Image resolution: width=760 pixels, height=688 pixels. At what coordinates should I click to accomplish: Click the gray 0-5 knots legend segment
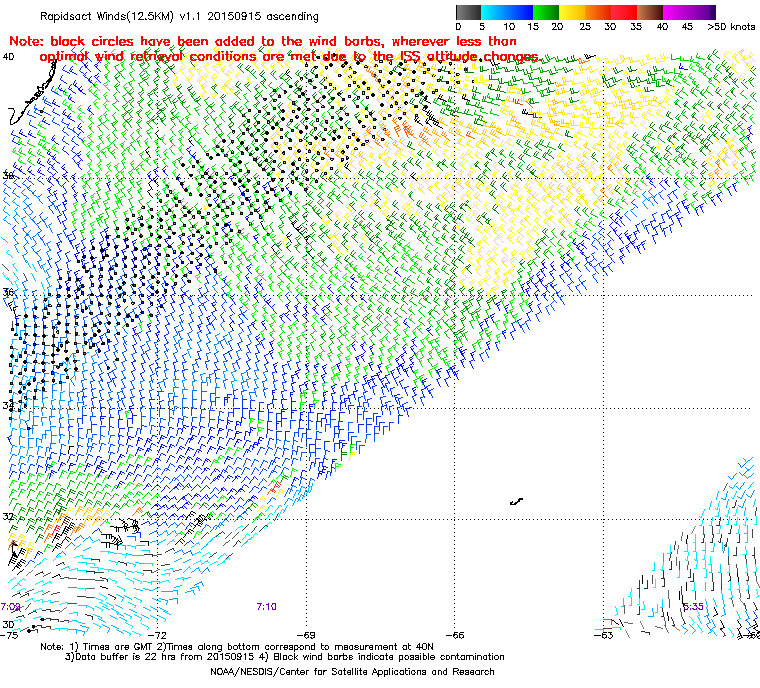(x=468, y=12)
